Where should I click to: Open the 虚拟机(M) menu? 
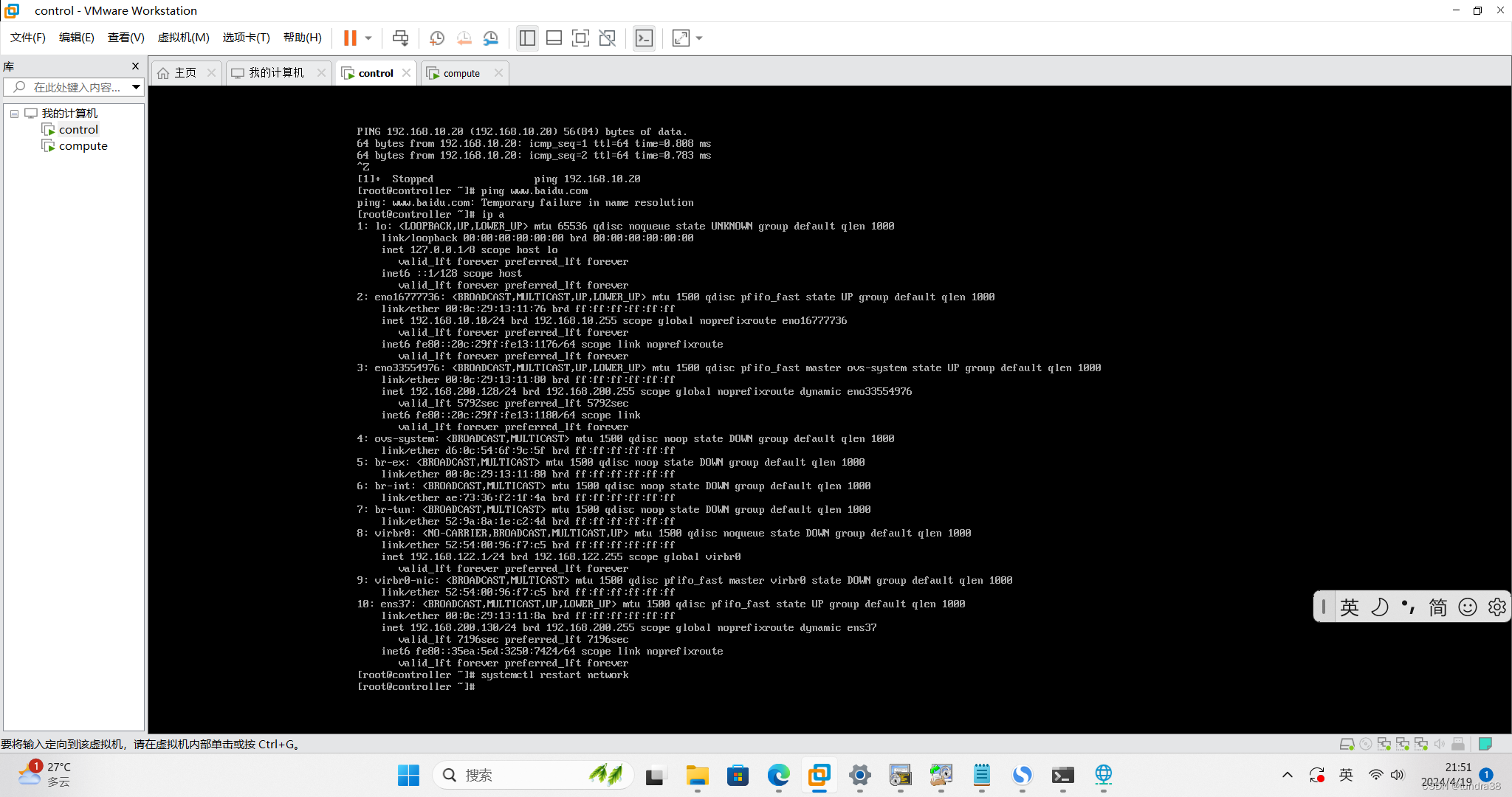(x=184, y=38)
